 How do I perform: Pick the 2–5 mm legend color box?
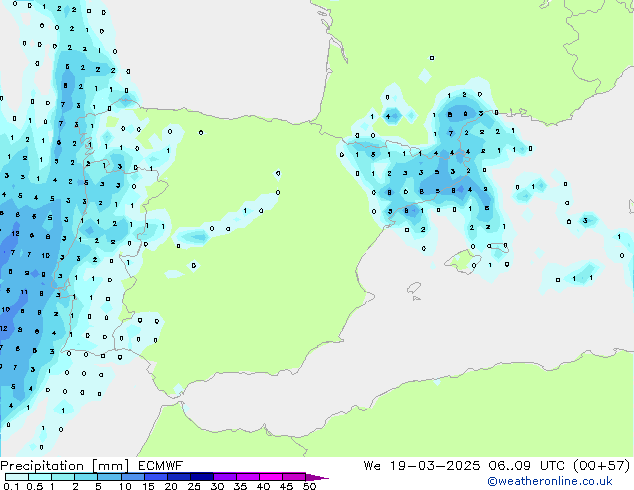[x=86, y=477]
